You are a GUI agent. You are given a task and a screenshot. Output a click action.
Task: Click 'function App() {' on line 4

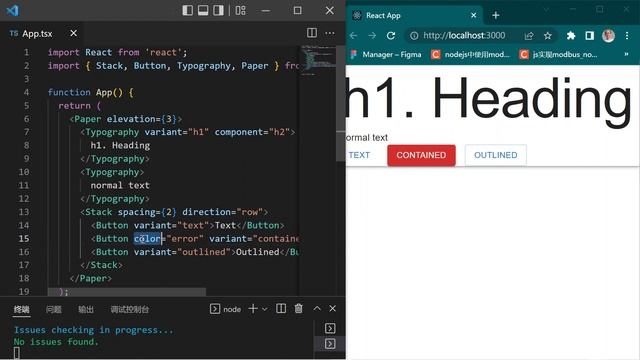click(x=91, y=92)
